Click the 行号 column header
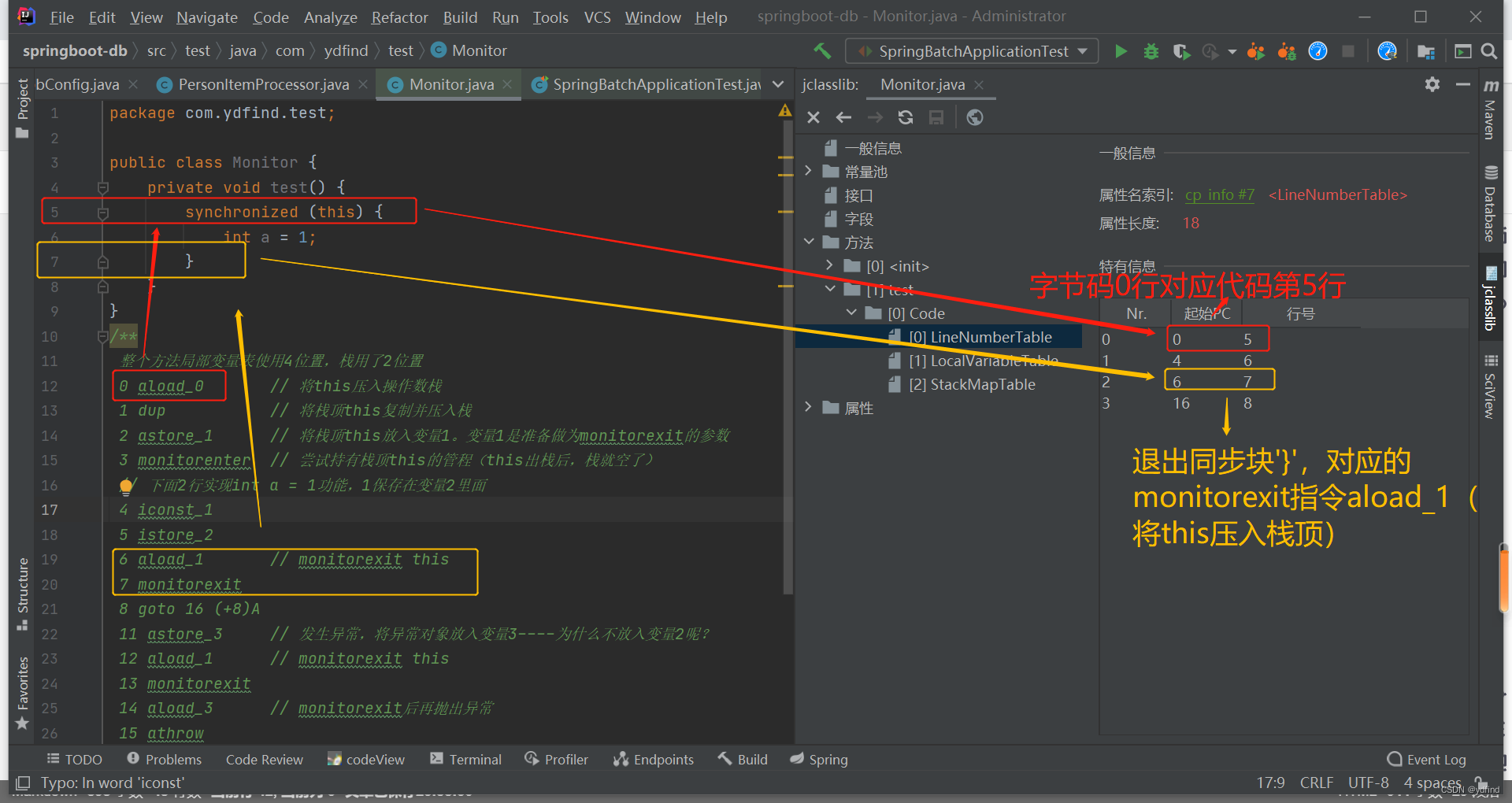Image resolution: width=1512 pixels, height=803 pixels. (1300, 314)
